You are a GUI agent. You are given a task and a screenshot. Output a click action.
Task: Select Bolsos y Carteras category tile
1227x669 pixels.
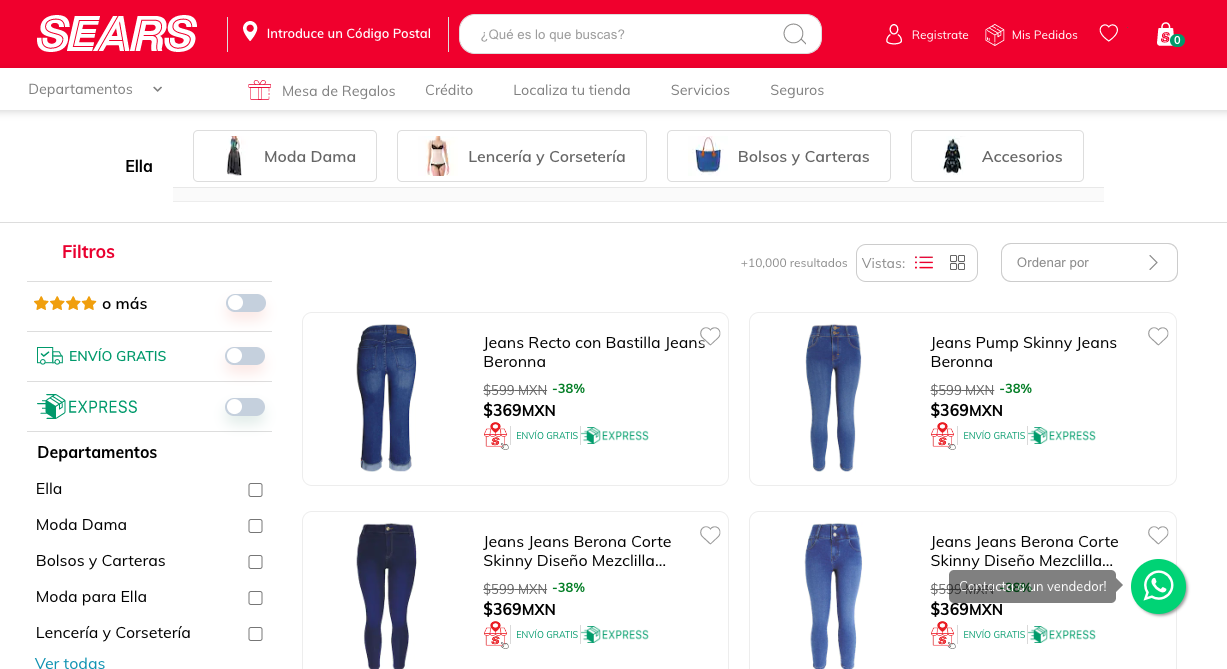click(779, 156)
